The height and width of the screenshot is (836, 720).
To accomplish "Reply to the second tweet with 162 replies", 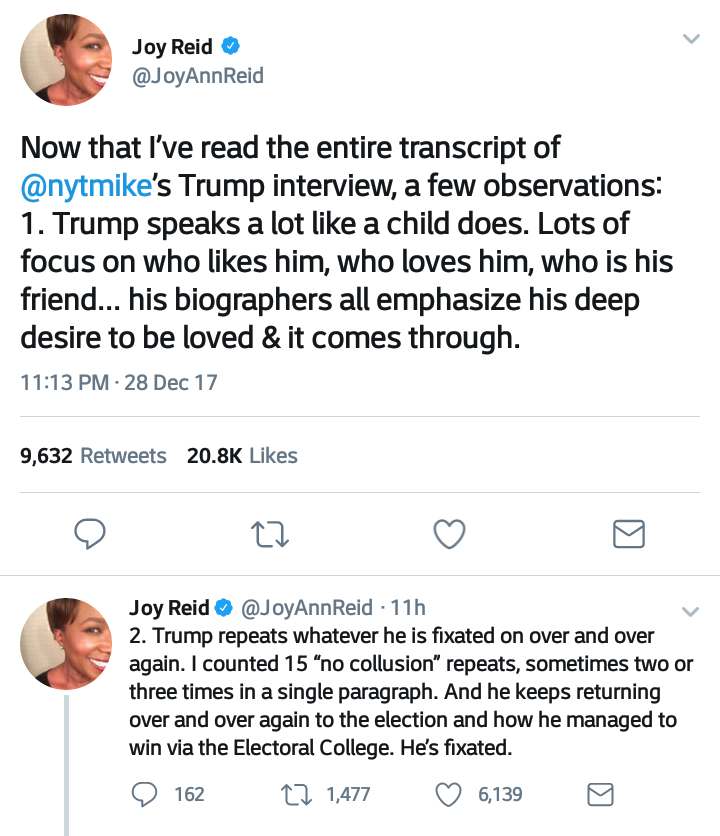I will [x=146, y=794].
